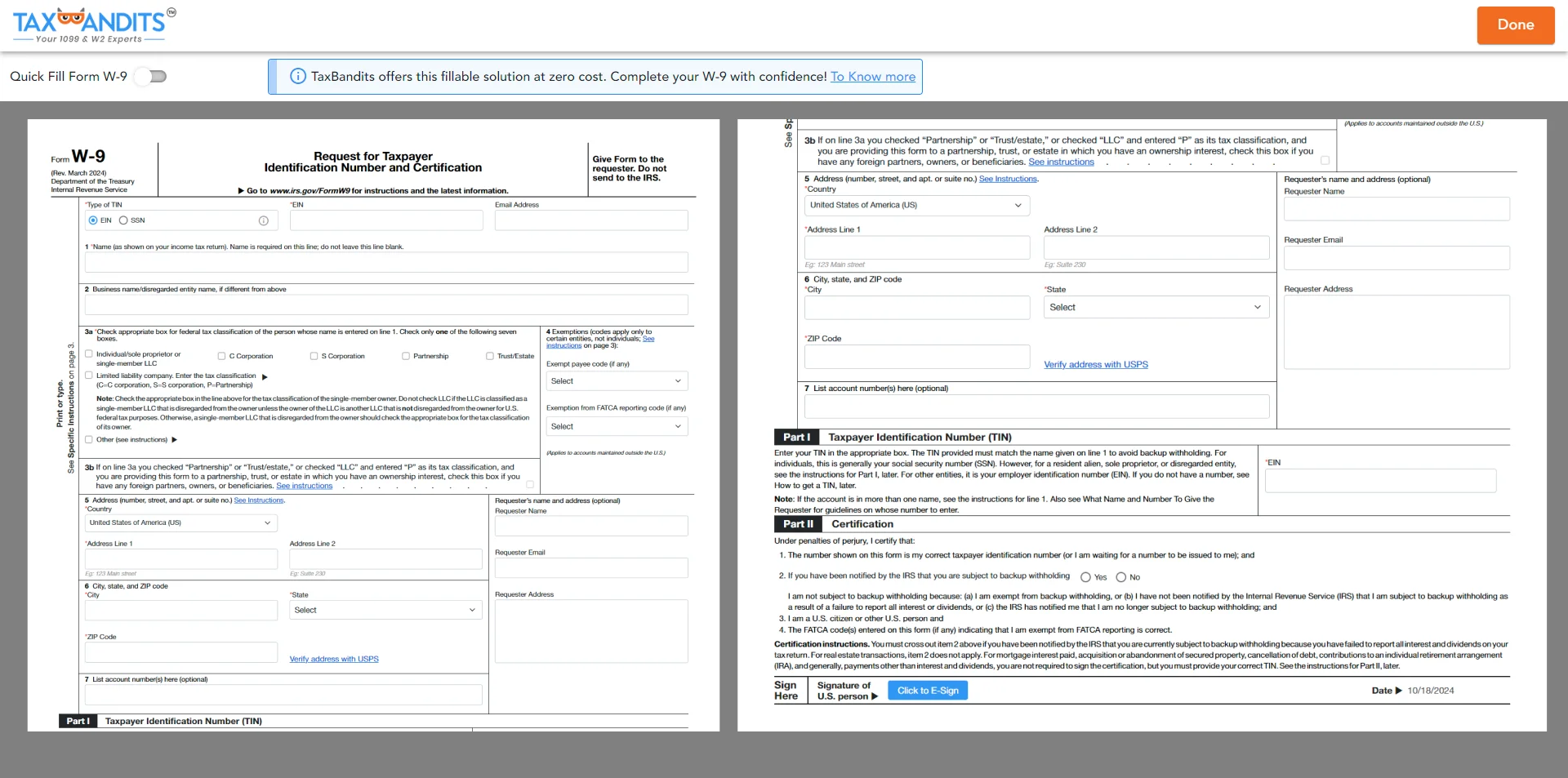The image size is (1568, 778).
Task: Click the info icon in the zero cost banner
Action: [296, 76]
